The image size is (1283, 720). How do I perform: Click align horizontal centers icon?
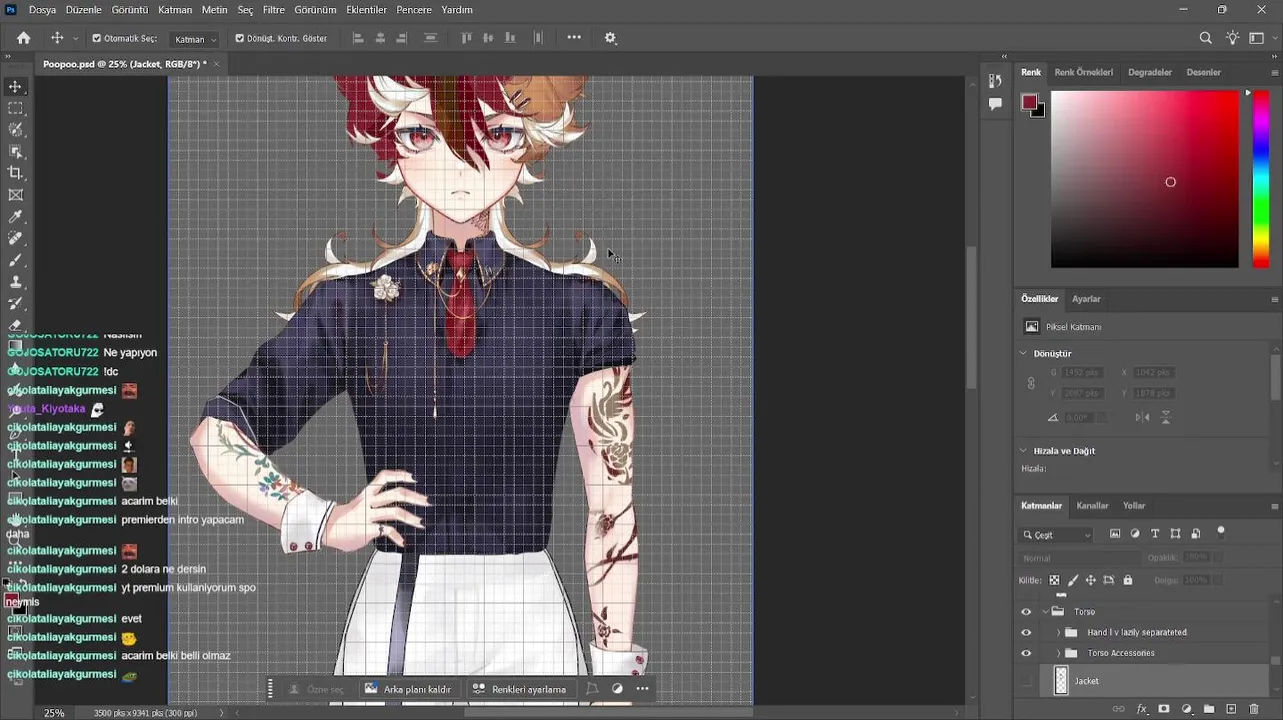pos(380,38)
